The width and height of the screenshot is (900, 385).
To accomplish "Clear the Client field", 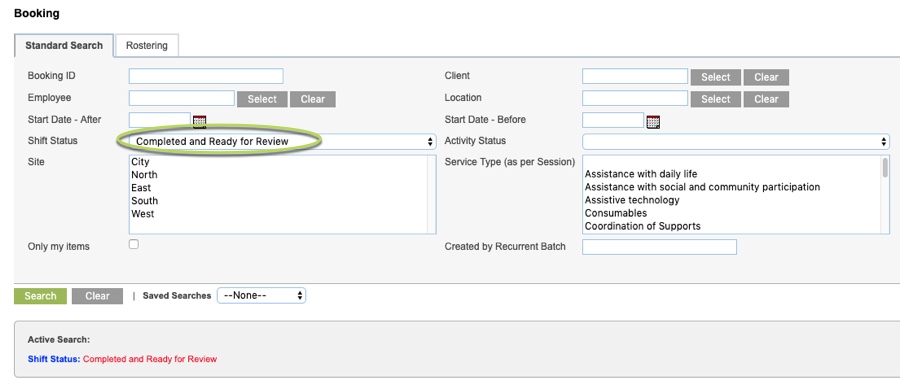I will (766, 77).
